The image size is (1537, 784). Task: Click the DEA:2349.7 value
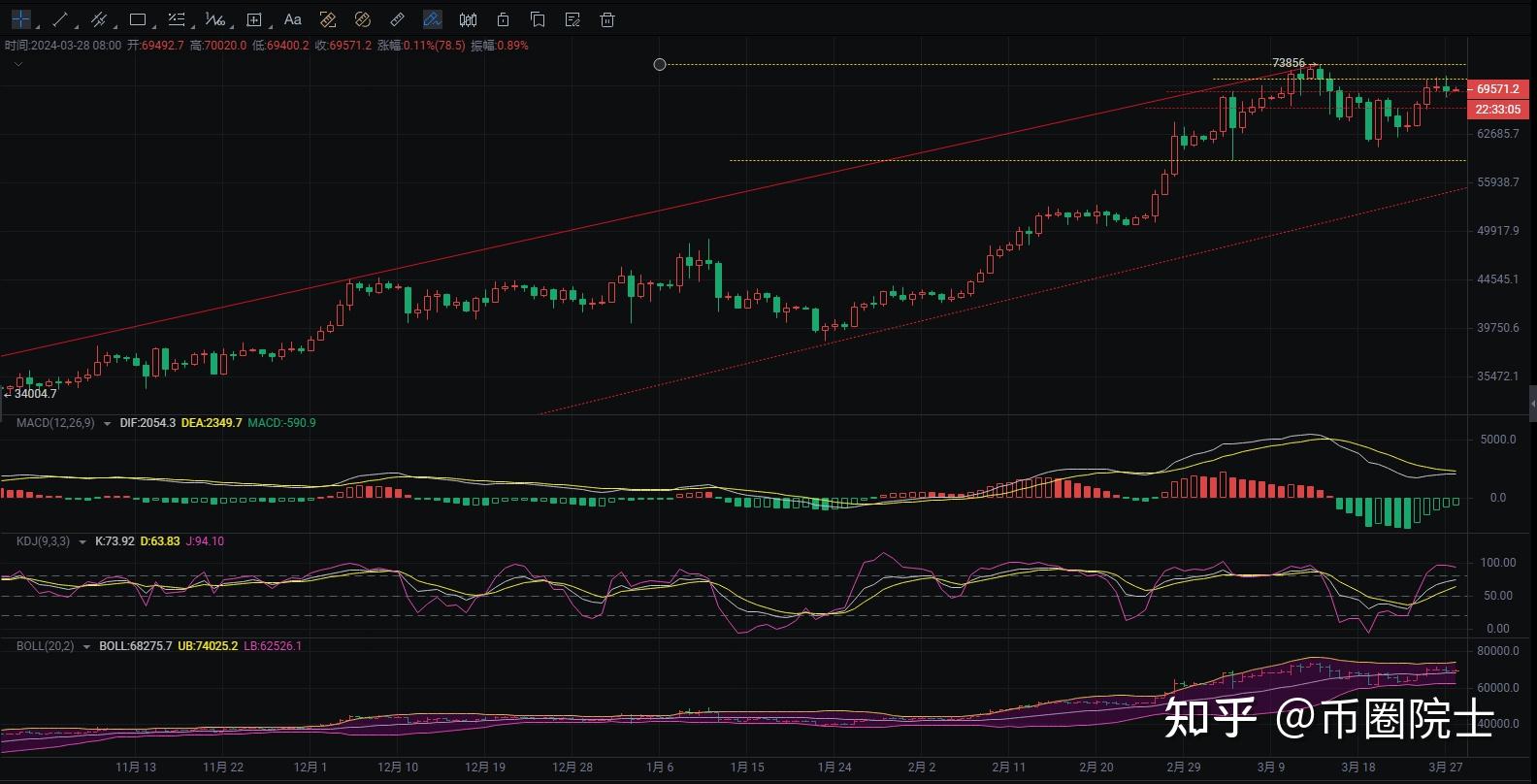coord(212,423)
